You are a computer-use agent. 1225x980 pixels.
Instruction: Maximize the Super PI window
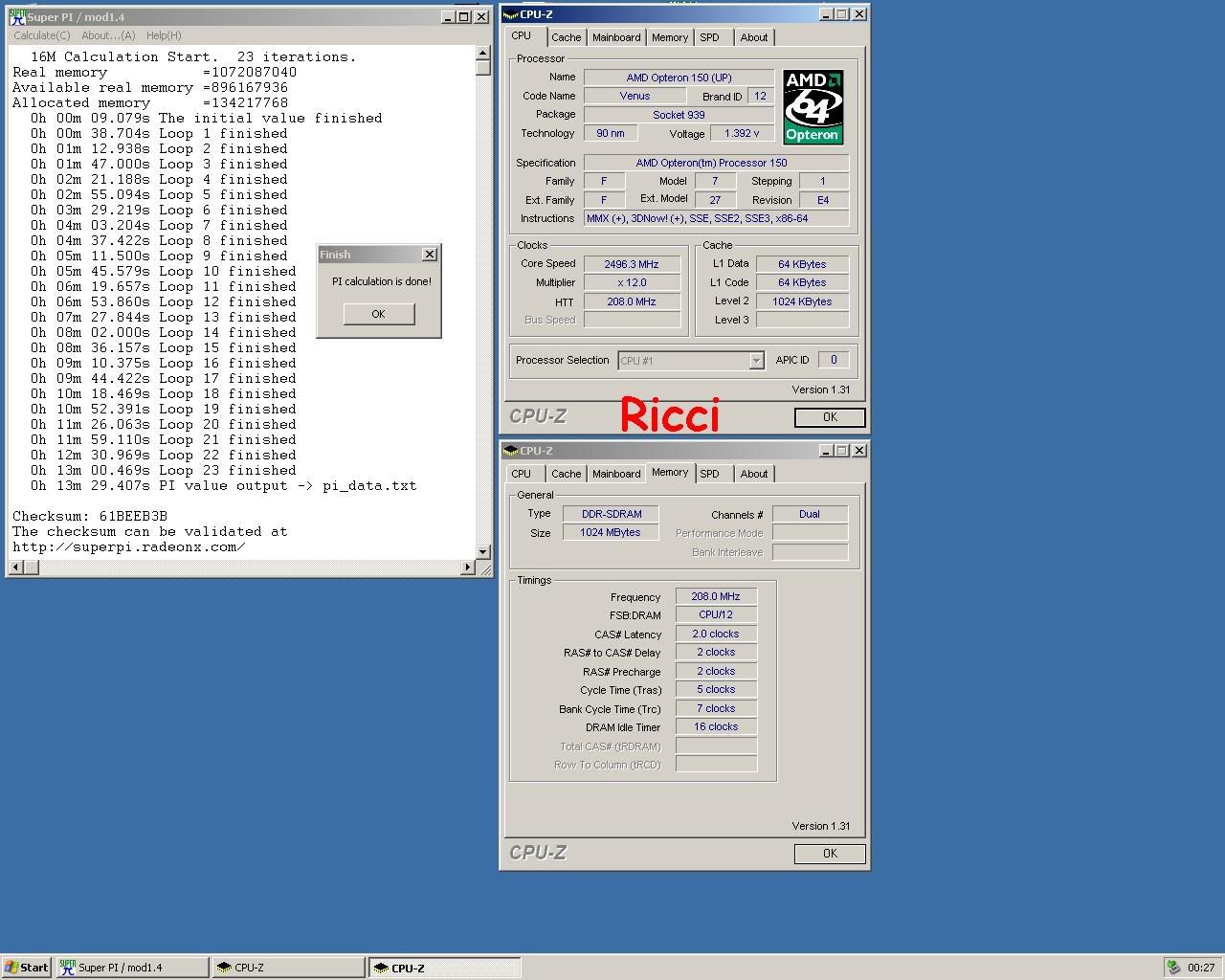click(463, 17)
